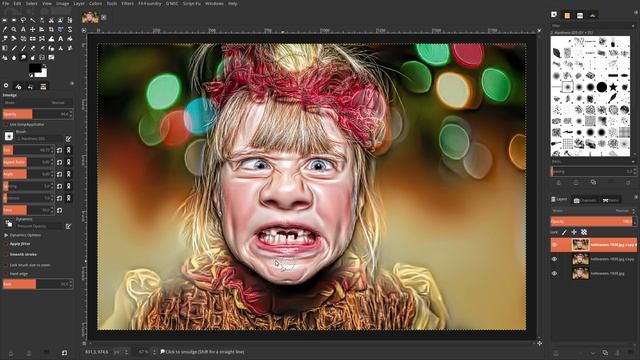This screenshot has height=360, width=640.
Task: Select the Free Select lasso tool
Action: 23,20
